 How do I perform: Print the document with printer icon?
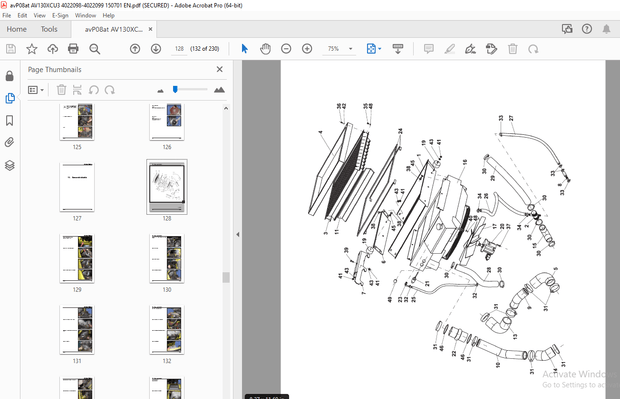pos(73,49)
